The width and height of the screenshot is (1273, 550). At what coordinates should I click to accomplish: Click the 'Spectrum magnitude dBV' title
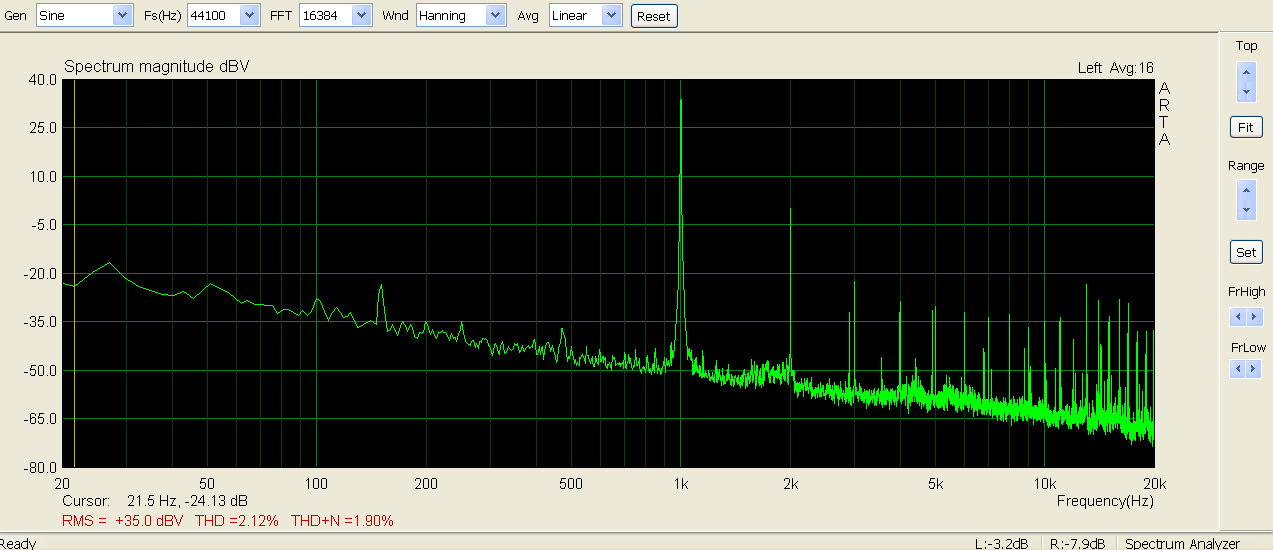(x=156, y=66)
